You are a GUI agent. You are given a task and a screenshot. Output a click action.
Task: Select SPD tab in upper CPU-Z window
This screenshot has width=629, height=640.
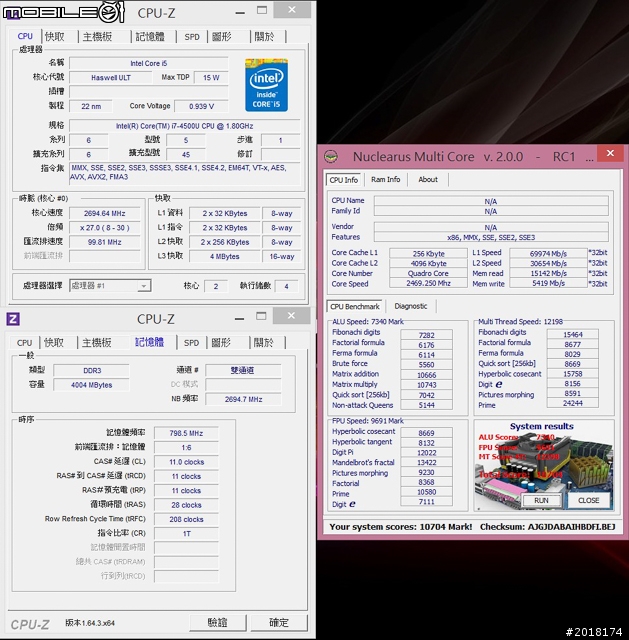click(192, 37)
